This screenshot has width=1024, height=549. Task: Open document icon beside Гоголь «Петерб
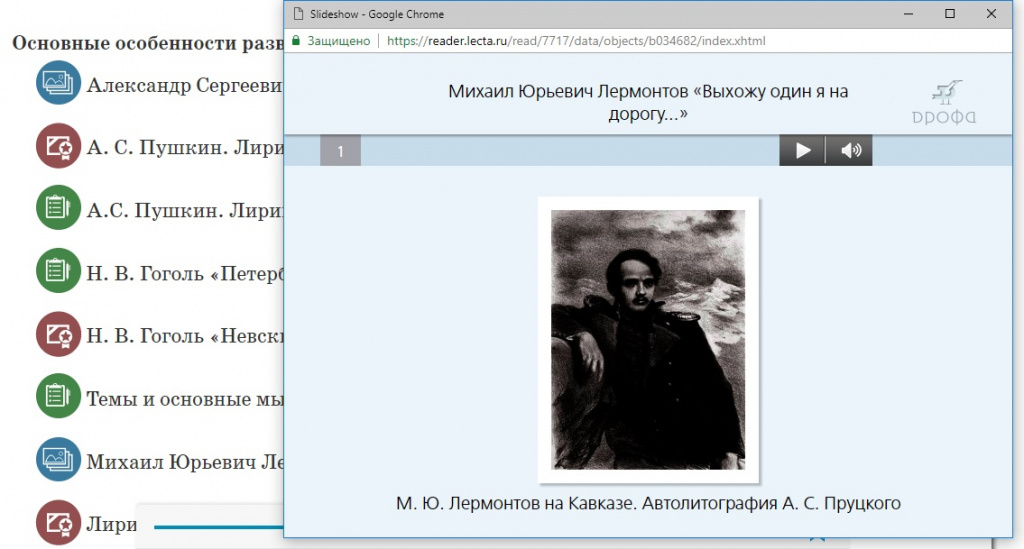58,271
